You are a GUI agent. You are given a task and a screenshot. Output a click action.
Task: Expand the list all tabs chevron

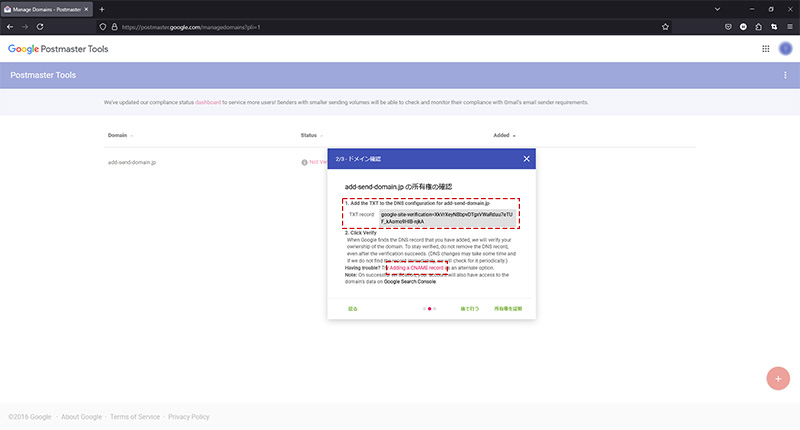[717, 9]
